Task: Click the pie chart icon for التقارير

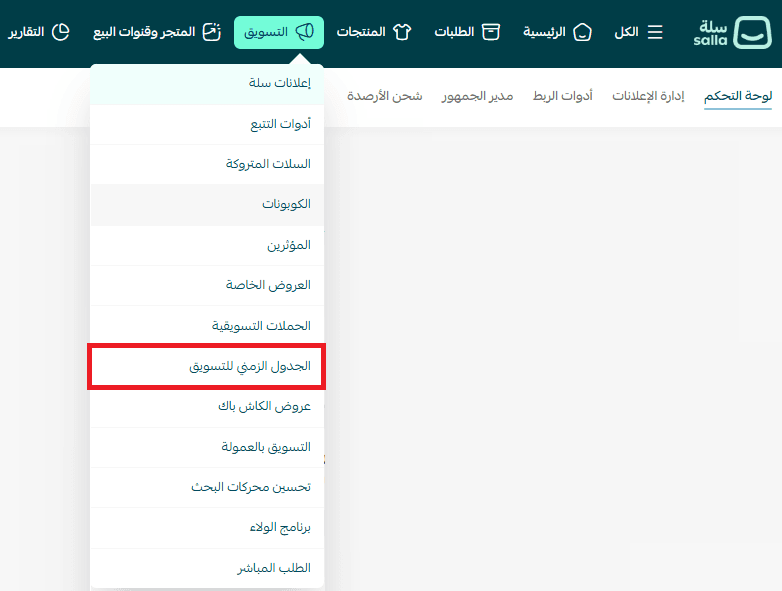Action: 60,32
